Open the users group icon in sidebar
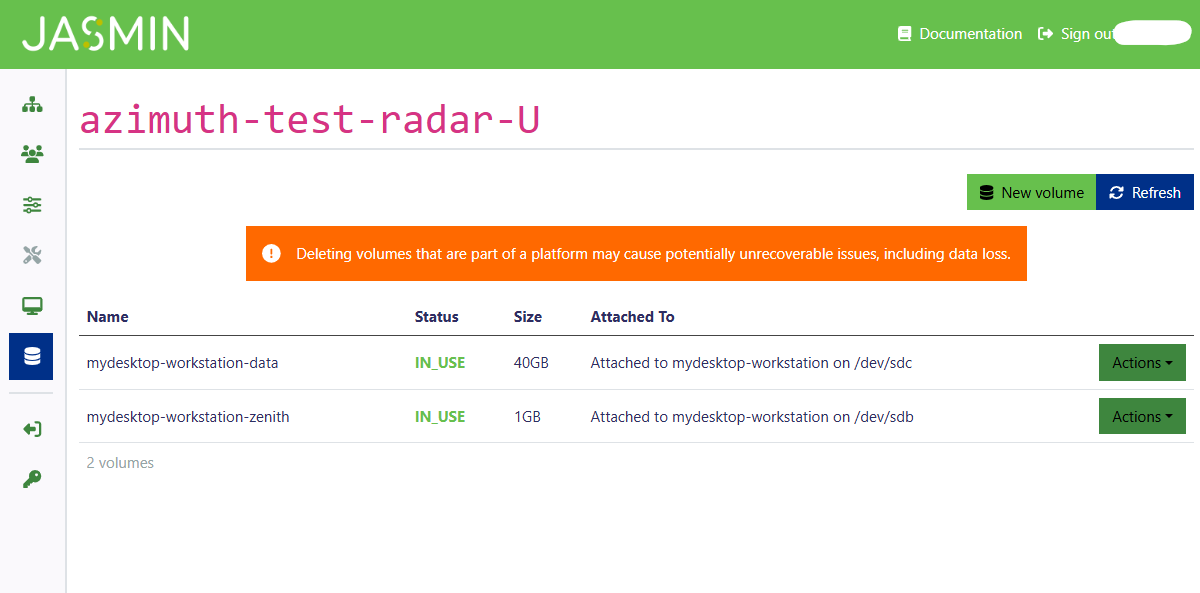 (x=32, y=154)
